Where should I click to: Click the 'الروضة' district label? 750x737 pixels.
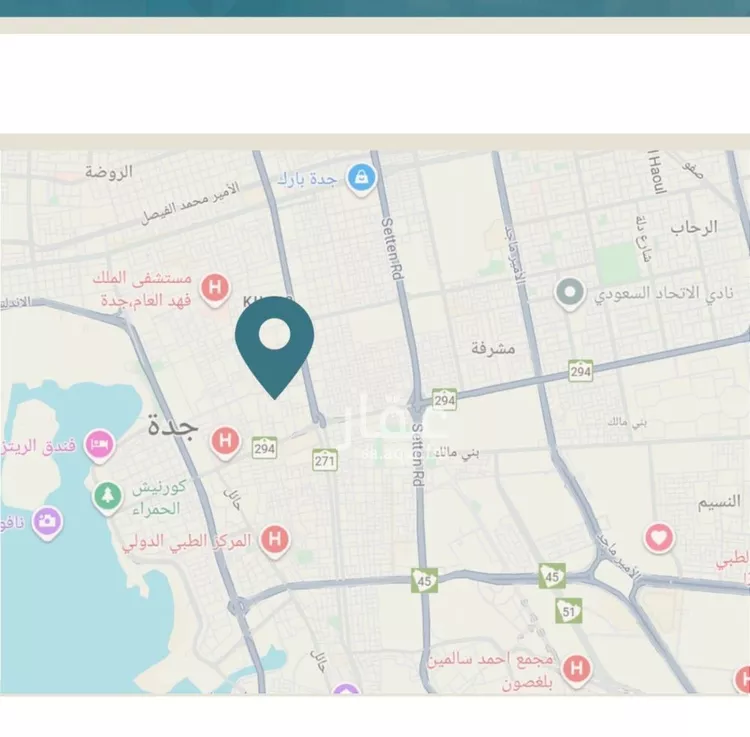pyautogui.click(x=109, y=171)
